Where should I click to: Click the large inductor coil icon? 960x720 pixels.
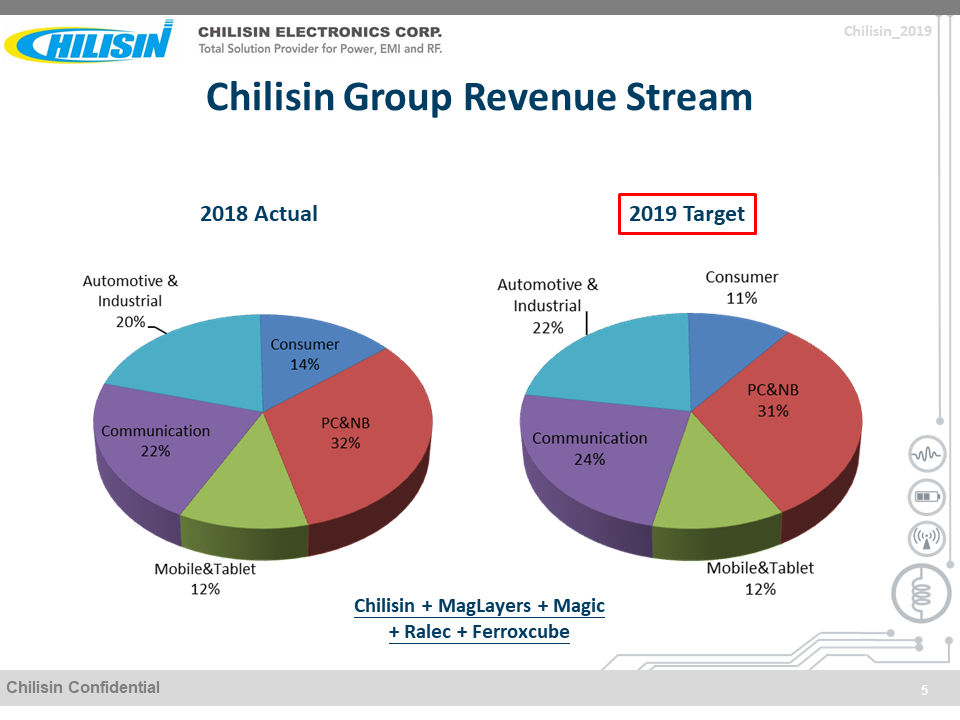921,594
